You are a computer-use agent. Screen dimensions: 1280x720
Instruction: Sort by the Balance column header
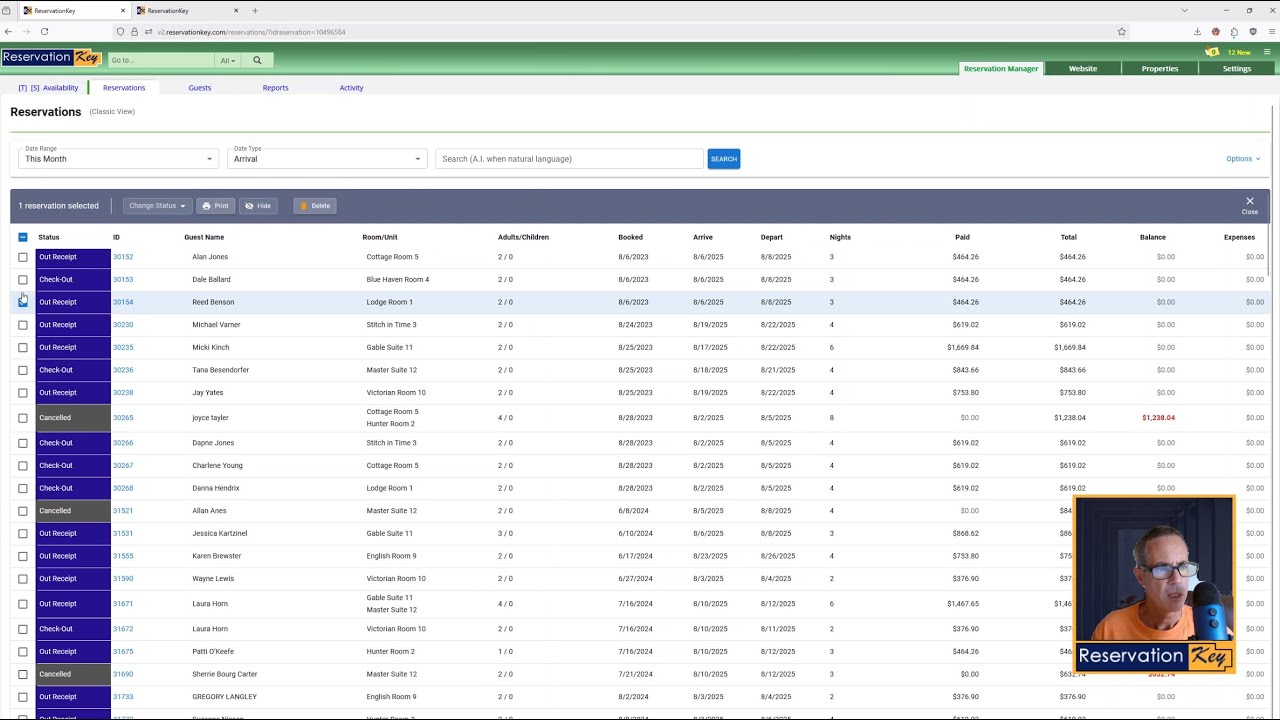point(1153,237)
